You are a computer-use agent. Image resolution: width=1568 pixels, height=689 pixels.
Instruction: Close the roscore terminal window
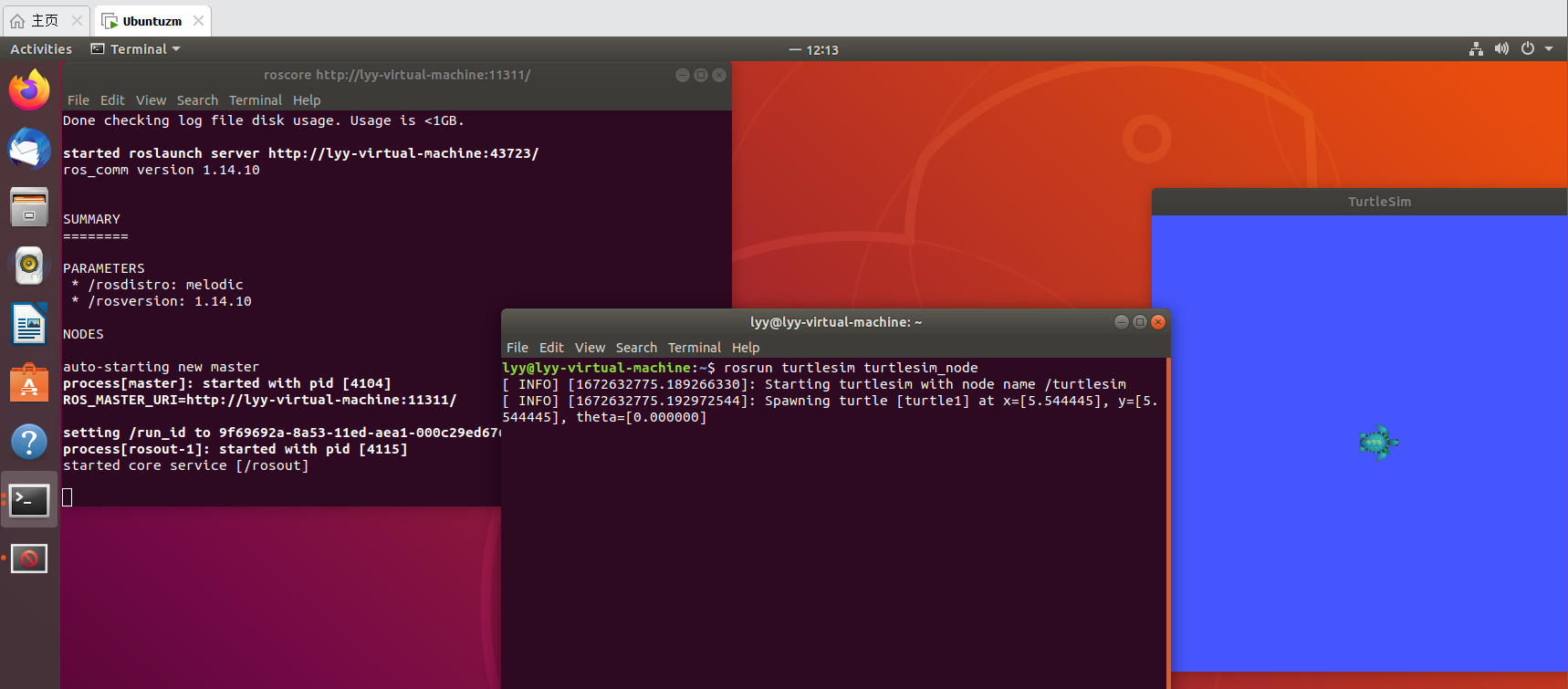tap(719, 75)
